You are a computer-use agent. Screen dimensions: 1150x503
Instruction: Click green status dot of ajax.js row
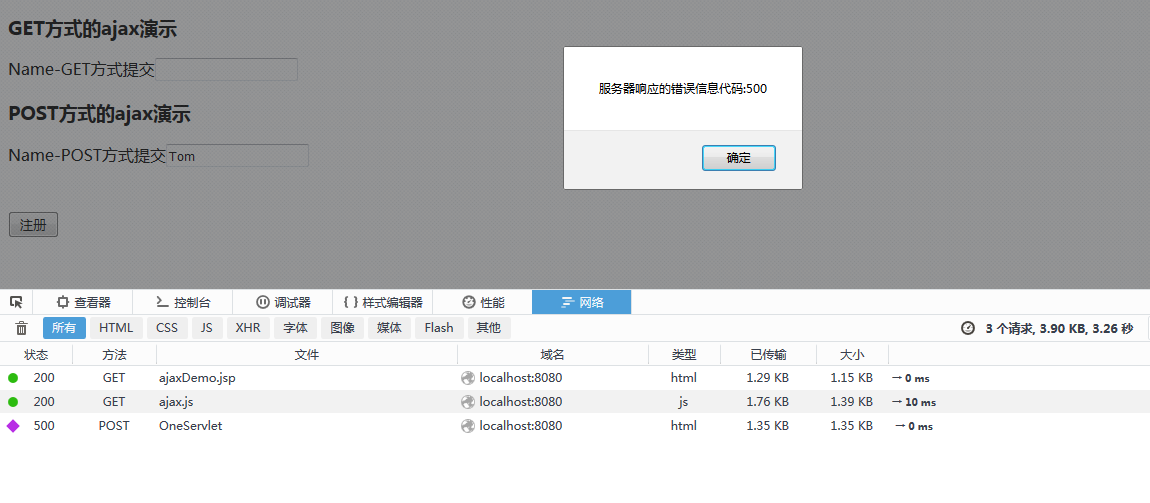(x=13, y=402)
